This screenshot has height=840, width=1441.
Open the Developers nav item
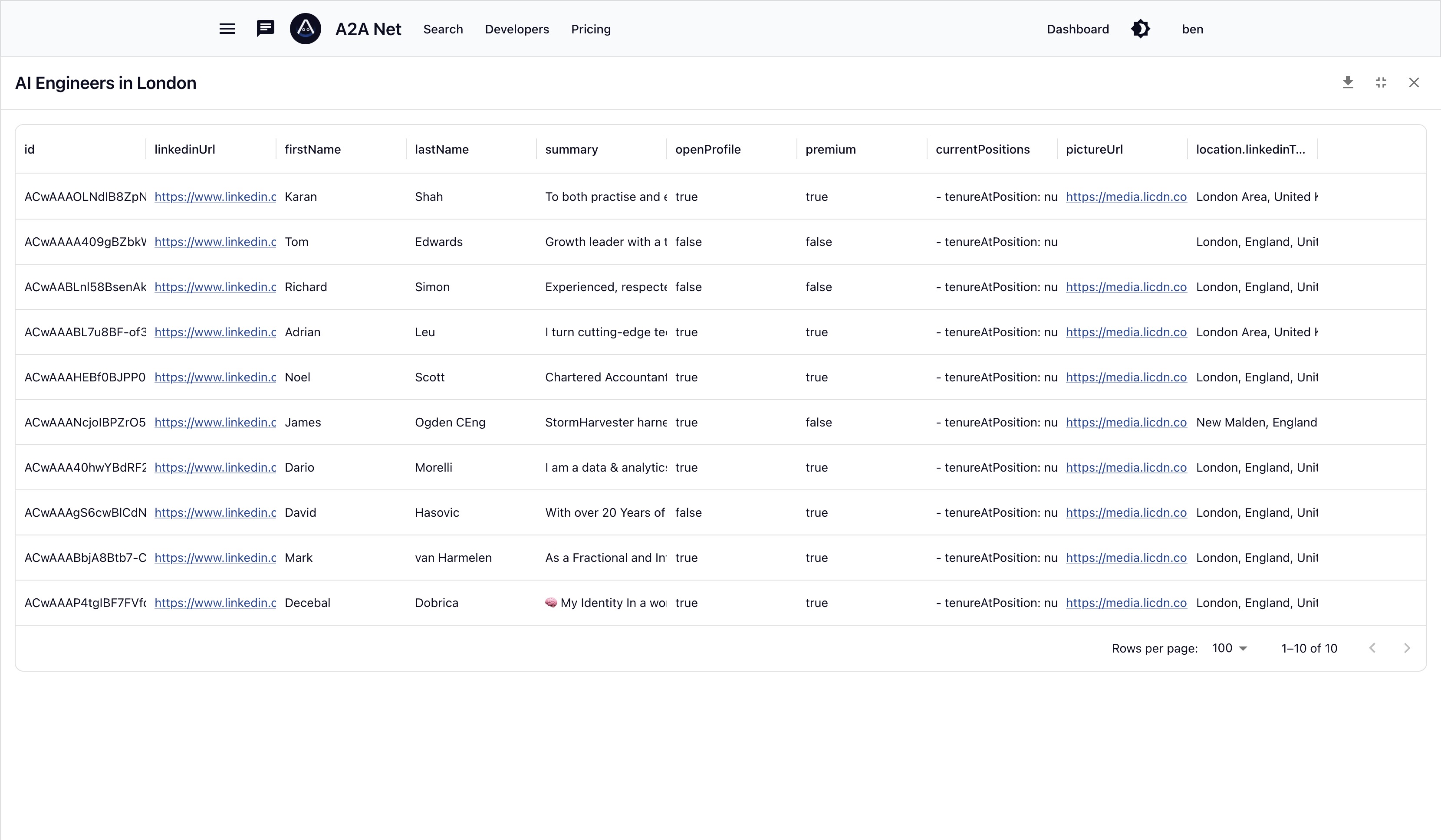click(517, 29)
